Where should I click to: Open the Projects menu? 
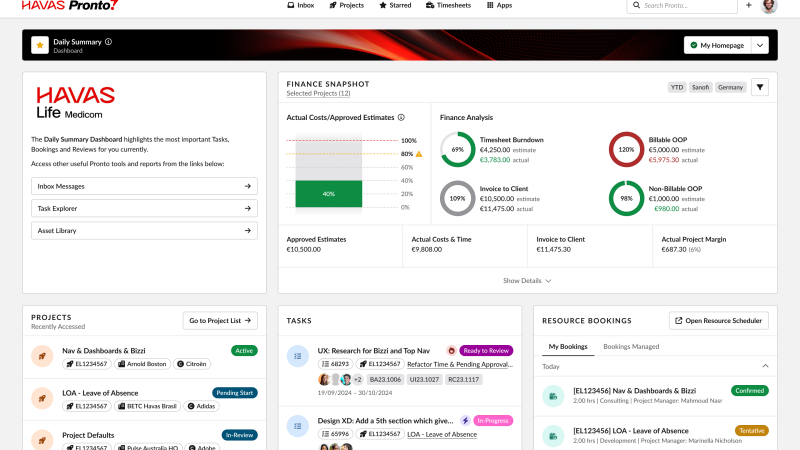(x=346, y=5)
